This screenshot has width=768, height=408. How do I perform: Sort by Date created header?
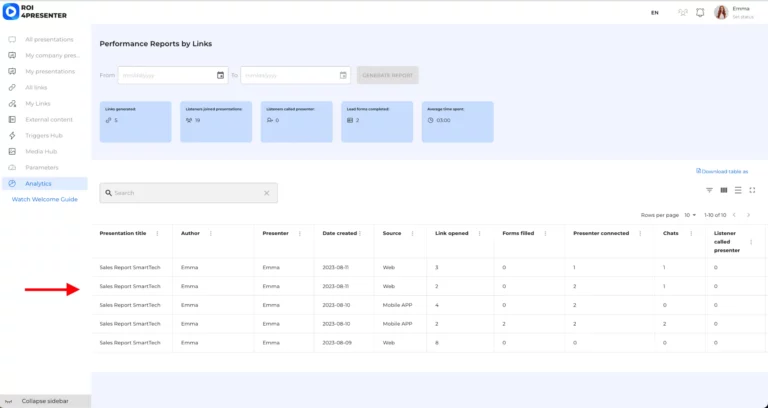[339, 234]
